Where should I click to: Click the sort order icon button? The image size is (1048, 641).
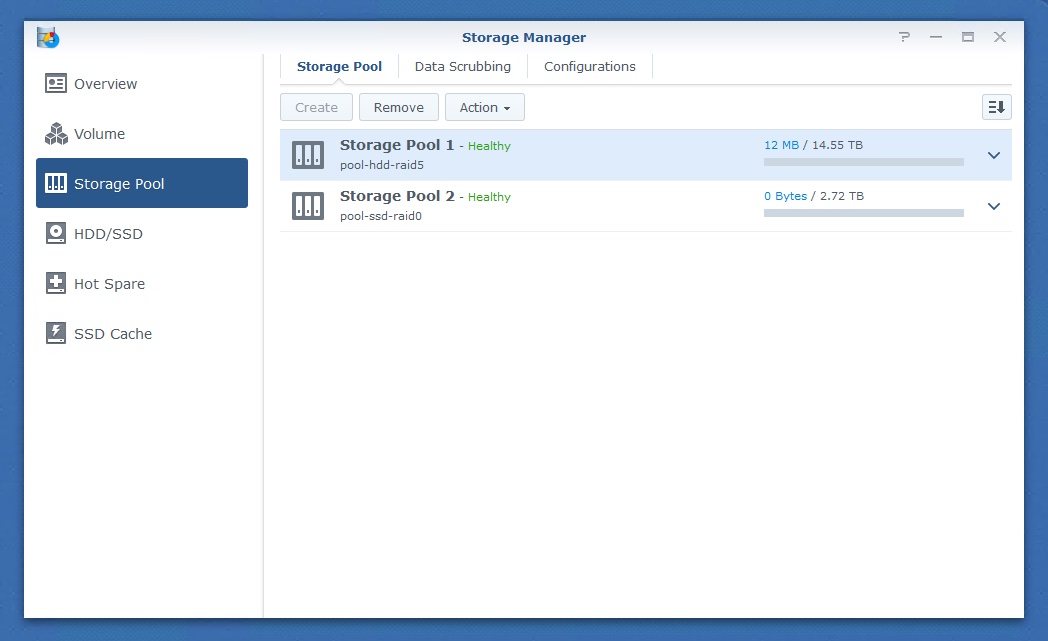click(996, 107)
